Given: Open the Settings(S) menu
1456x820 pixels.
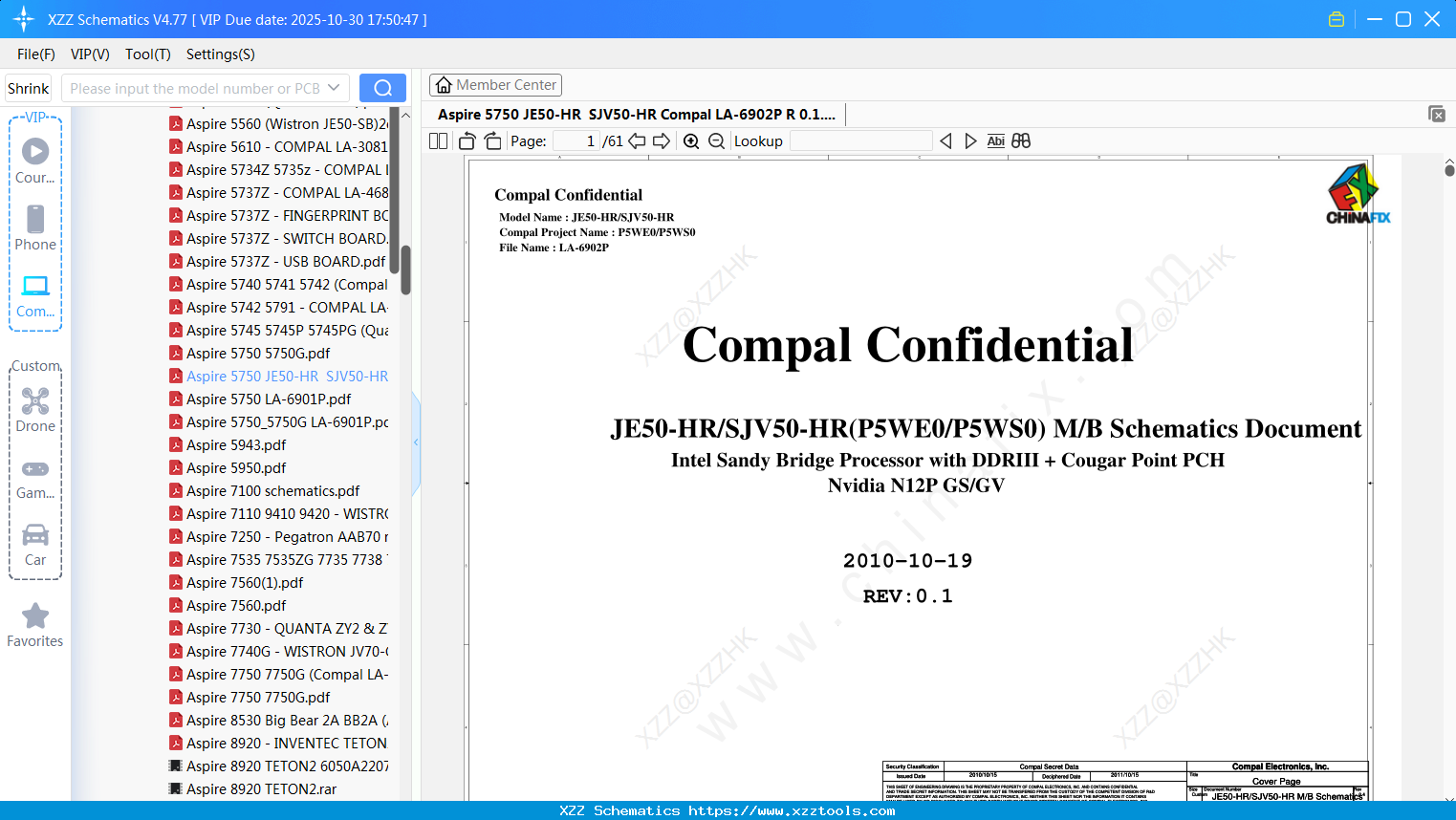Looking at the screenshot, I should coord(221,54).
